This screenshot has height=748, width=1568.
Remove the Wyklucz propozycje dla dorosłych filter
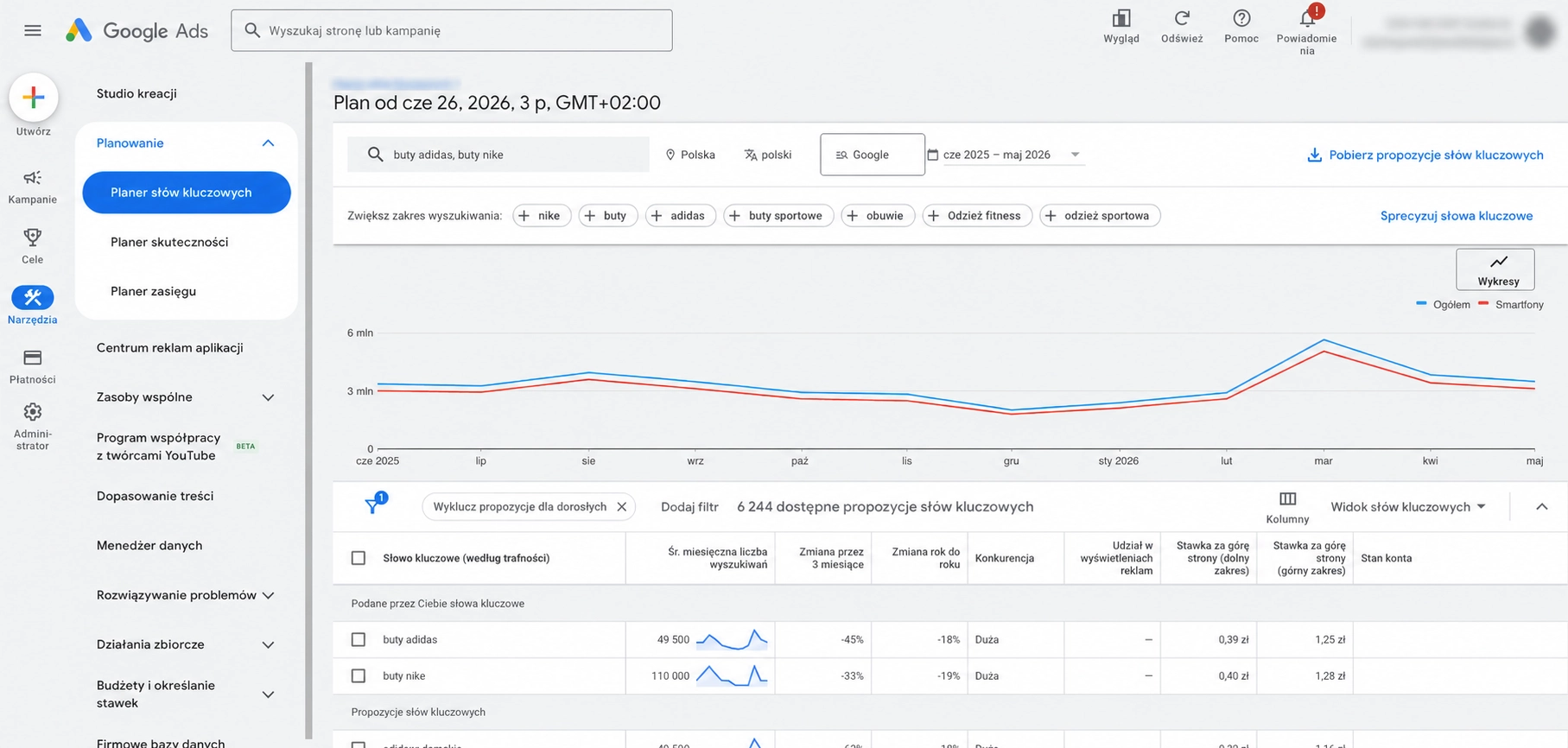click(621, 507)
